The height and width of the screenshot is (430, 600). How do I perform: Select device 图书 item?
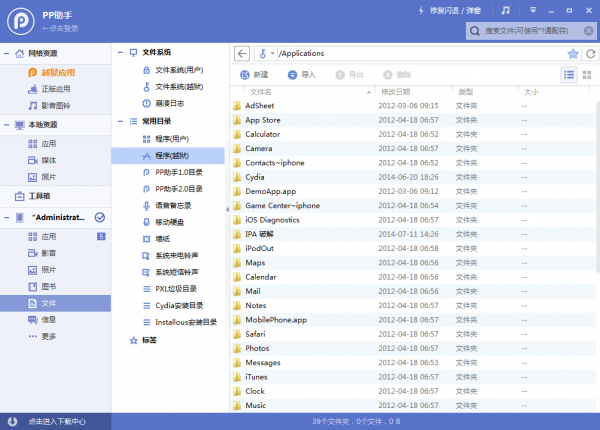point(55,287)
